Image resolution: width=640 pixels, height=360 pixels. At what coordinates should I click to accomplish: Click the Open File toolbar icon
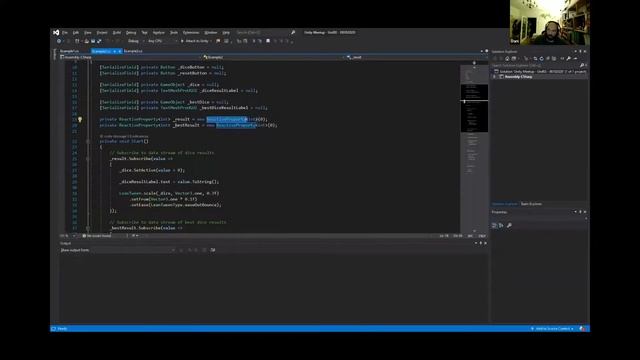click(x=87, y=41)
